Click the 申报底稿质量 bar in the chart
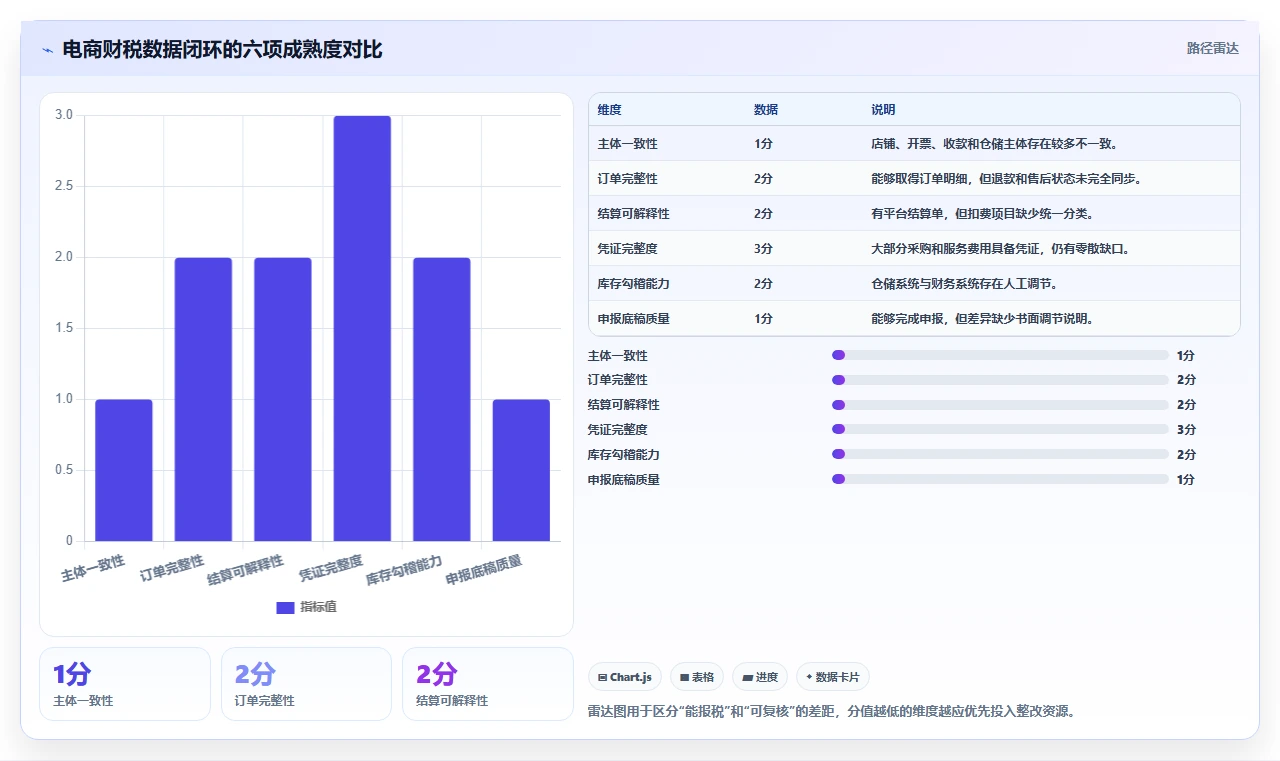The height and width of the screenshot is (761, 1280). coord(521,470)
